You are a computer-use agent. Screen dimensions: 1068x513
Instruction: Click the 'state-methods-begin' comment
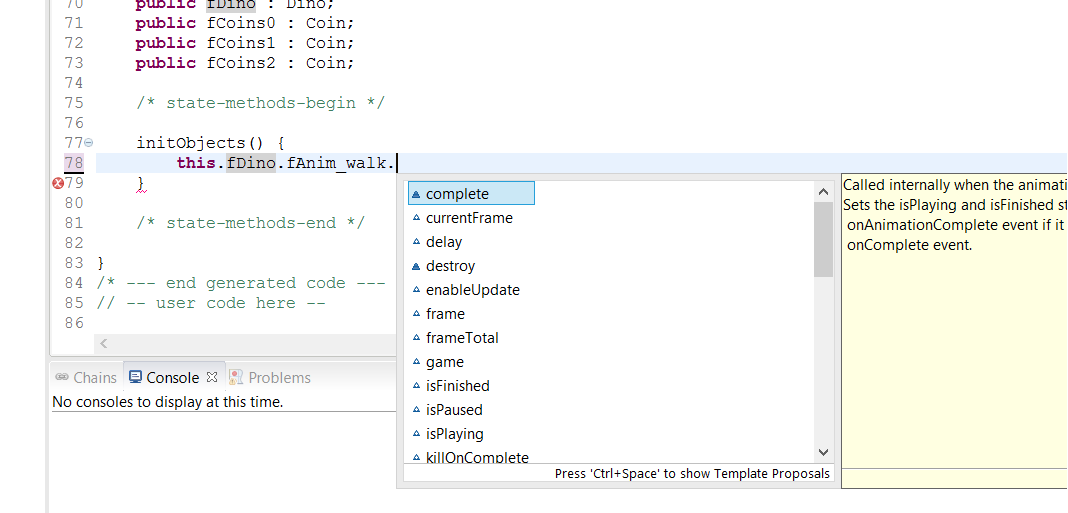(x=260, y=103)
